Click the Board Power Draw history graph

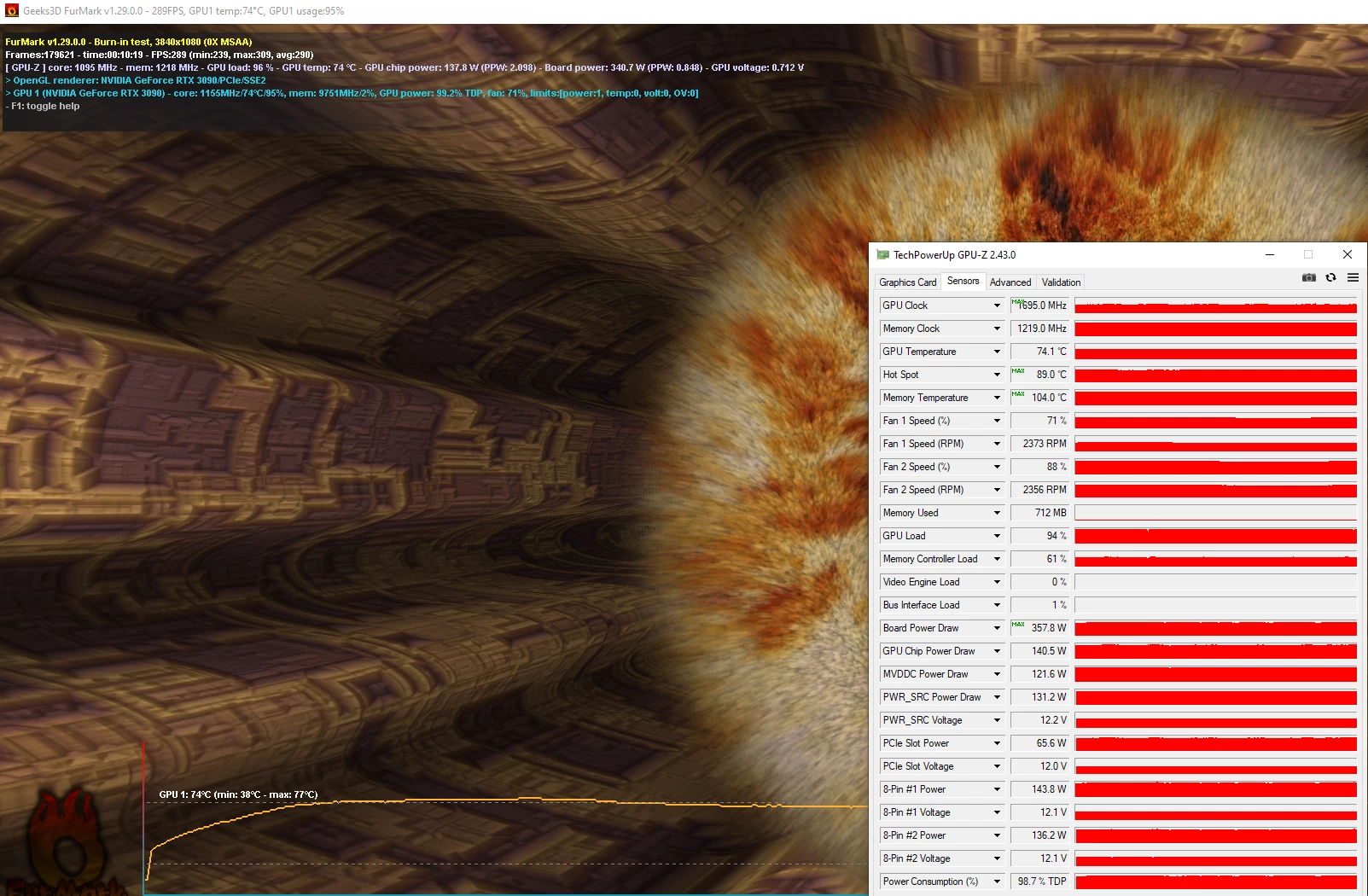point(1215,628)
